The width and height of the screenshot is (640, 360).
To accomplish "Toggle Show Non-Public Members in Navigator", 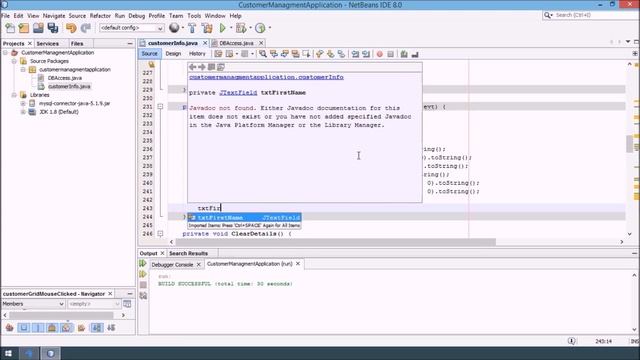I will 52,327.
